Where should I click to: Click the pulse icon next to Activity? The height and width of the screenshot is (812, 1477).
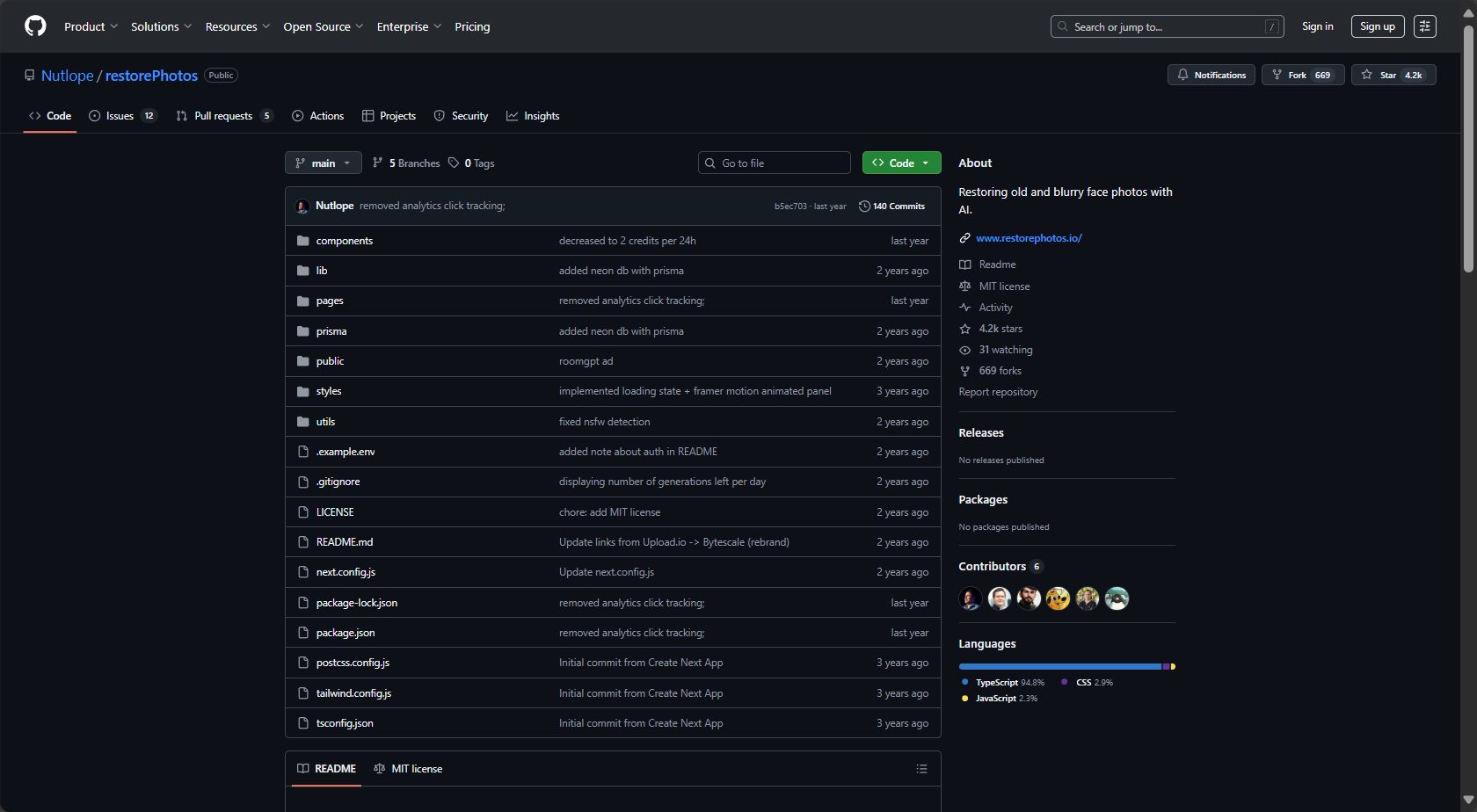coord(964,308)
